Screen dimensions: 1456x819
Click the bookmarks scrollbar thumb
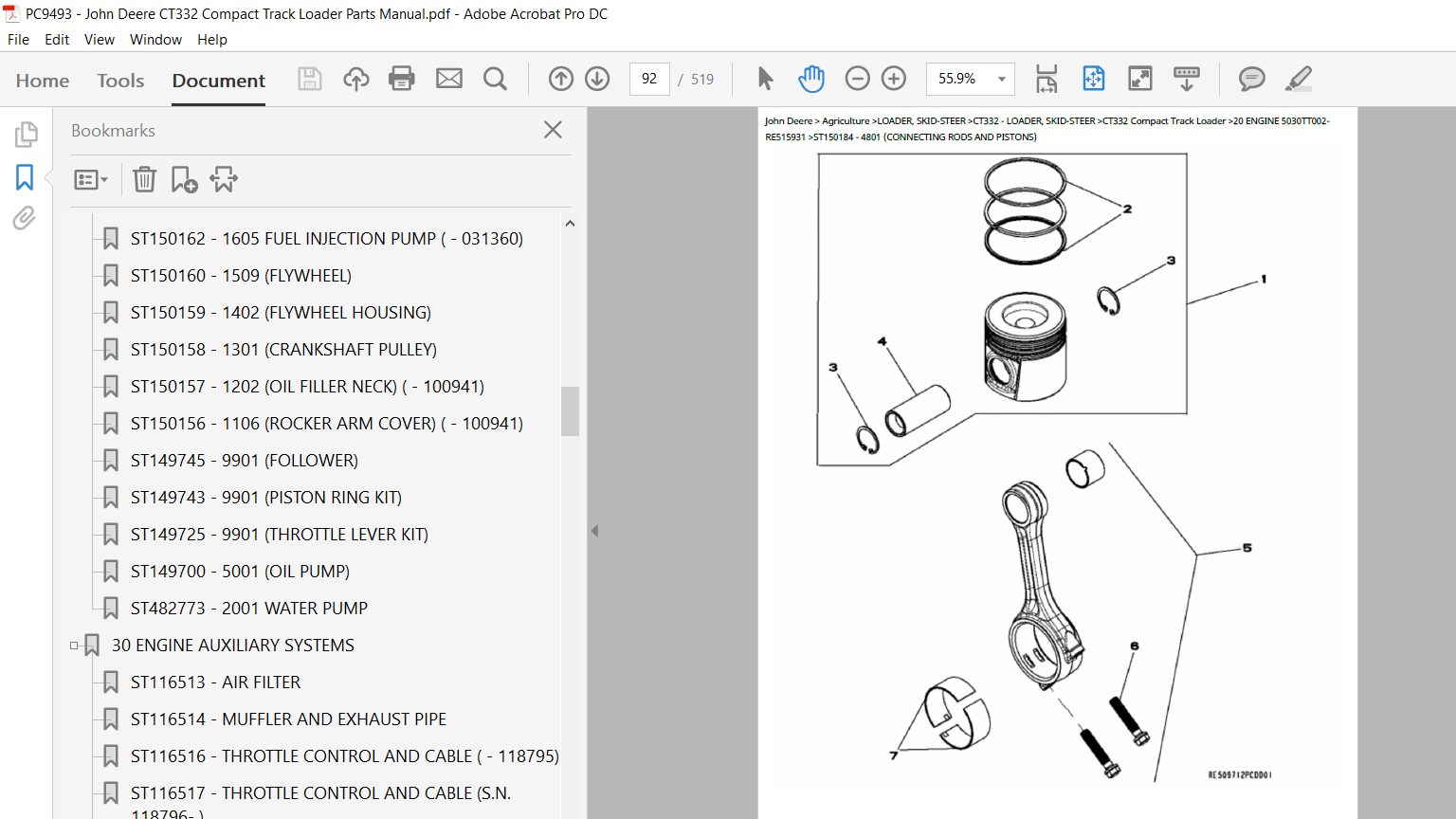click(x=570, y=411)
